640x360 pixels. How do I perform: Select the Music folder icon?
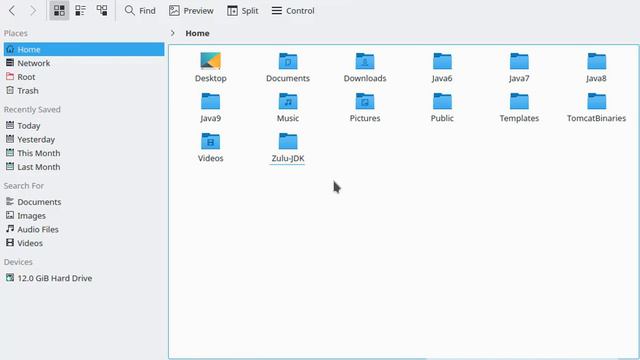coord(288,101)
